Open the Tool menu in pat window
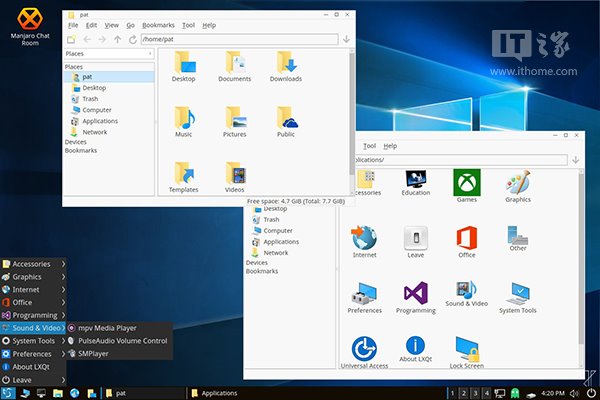 pos(188,25)
